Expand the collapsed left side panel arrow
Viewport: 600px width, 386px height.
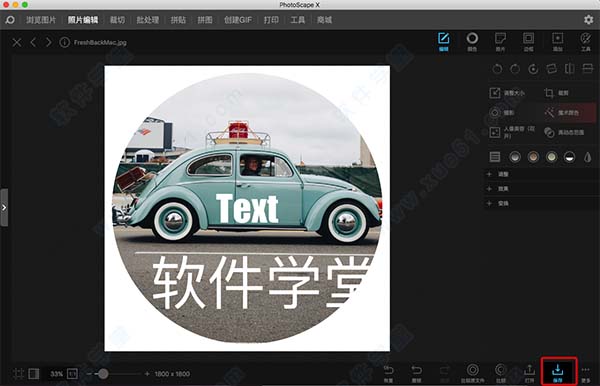[x=4, y=207]
